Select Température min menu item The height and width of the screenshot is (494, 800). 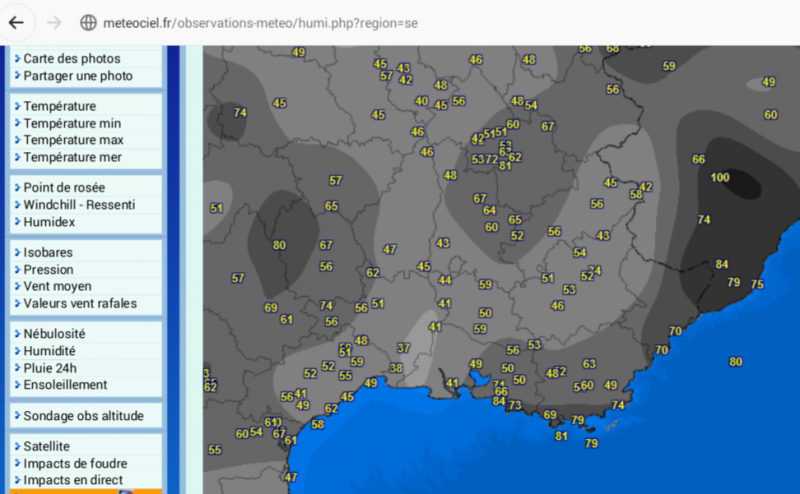tap(72, 123)
